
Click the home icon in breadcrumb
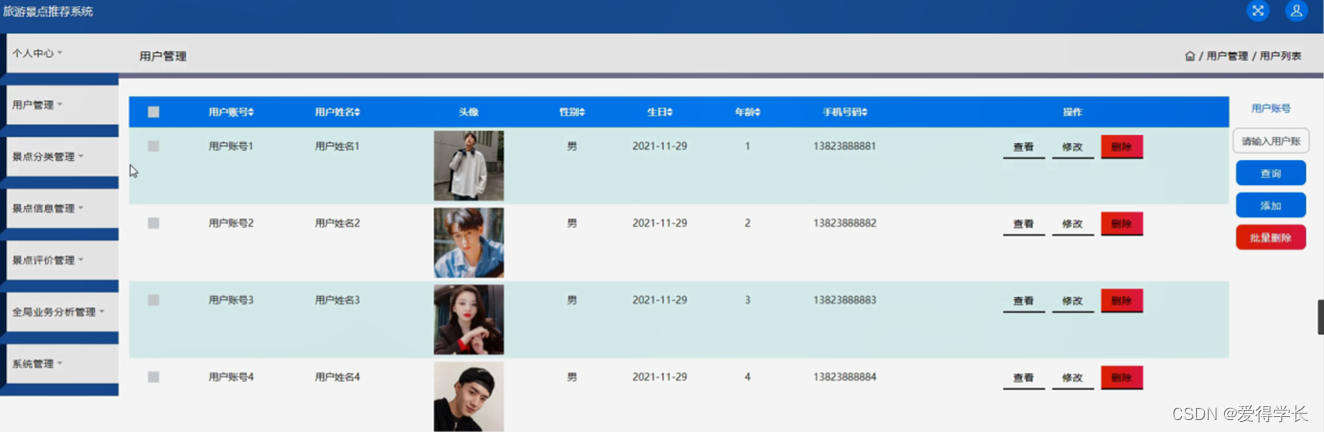coord(1190,56)
